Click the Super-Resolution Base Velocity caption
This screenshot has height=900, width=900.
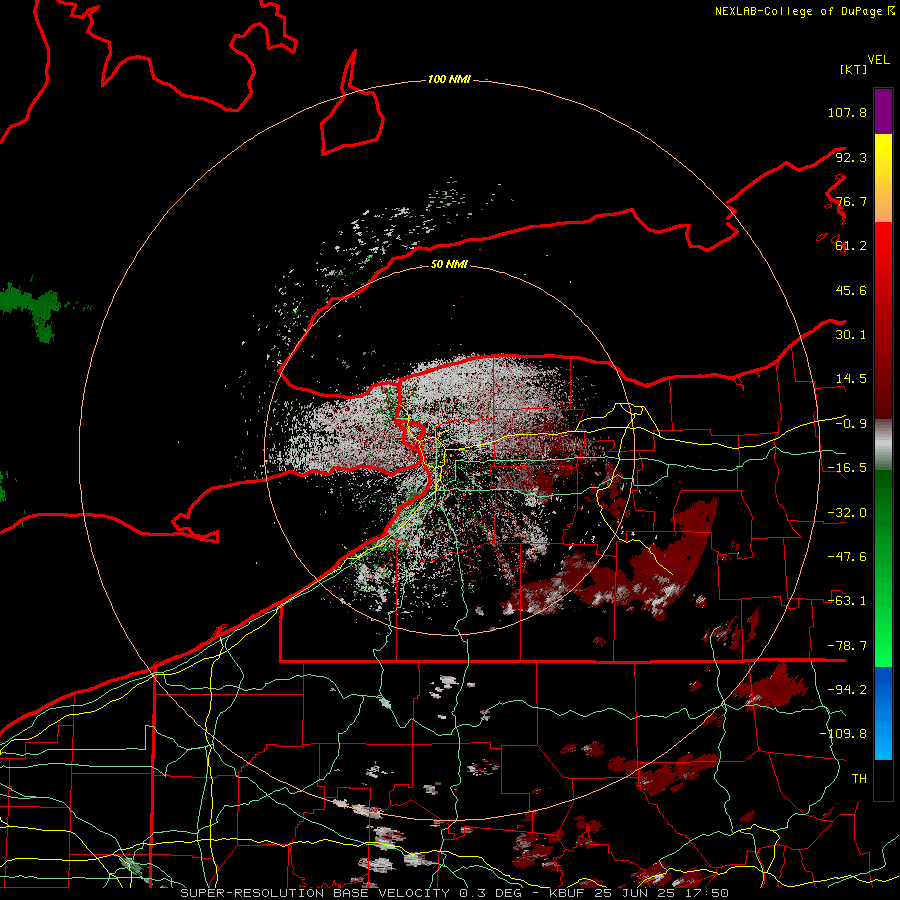pos(455,893)
